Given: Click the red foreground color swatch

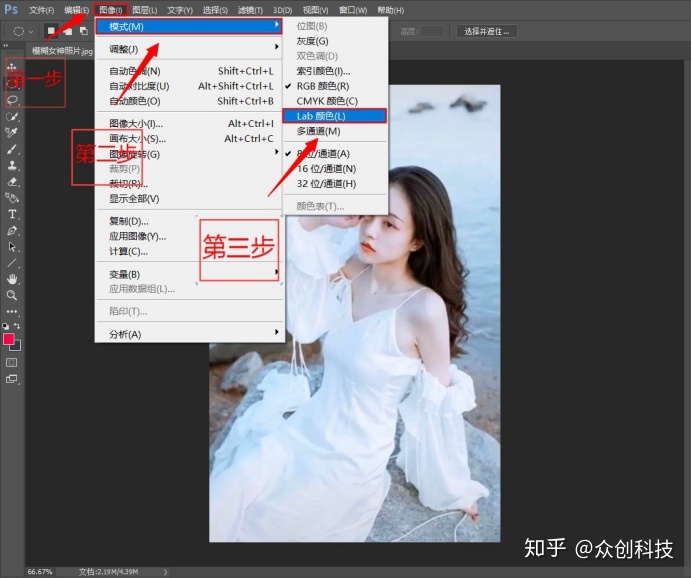Looking at the screenshot, I should [x=8, y=338].
